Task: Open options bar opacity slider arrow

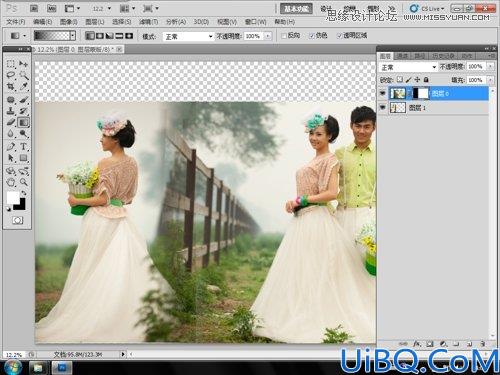Action: click(x=268, y=36)
